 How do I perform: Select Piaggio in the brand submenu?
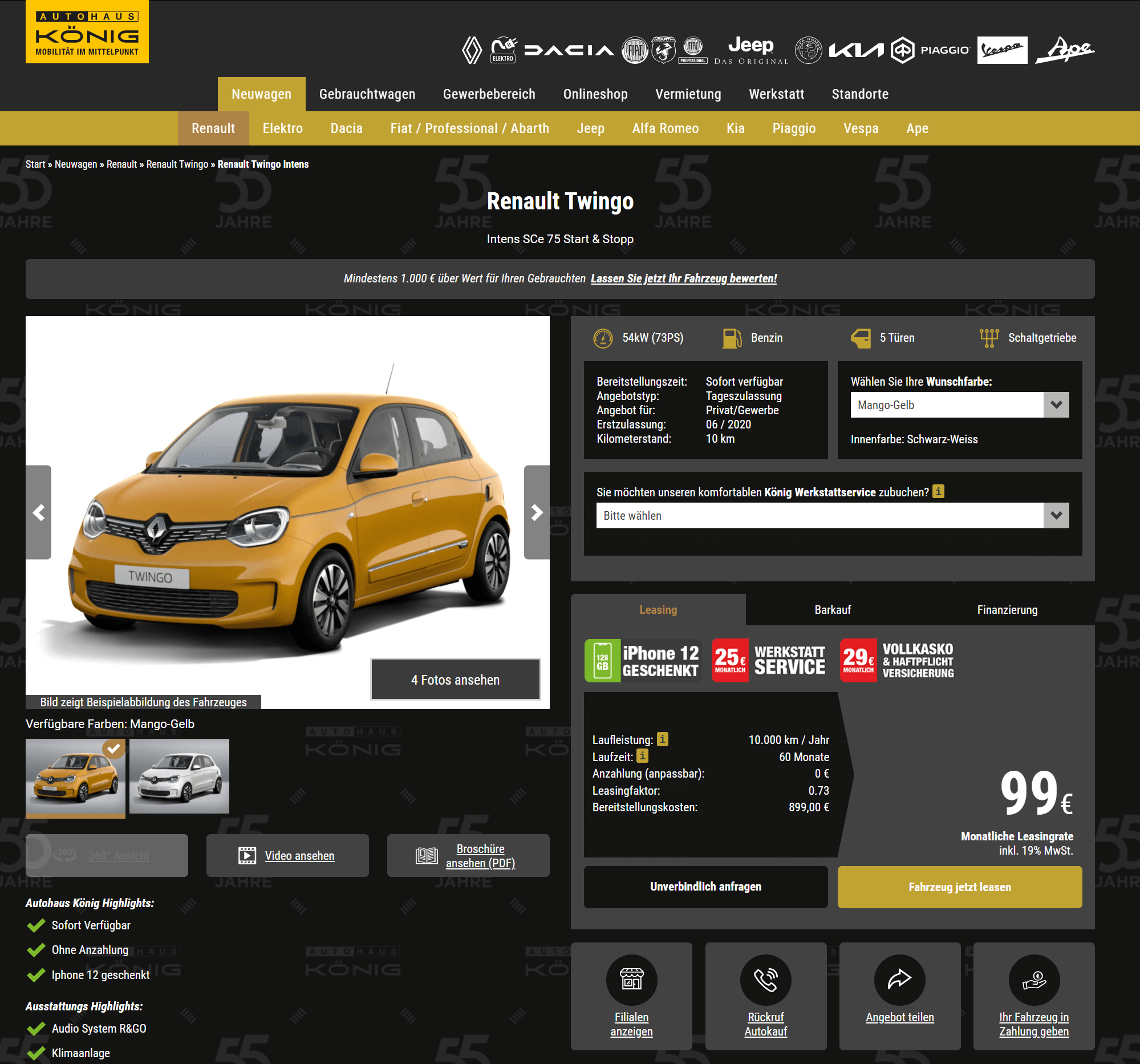point(794,128)
